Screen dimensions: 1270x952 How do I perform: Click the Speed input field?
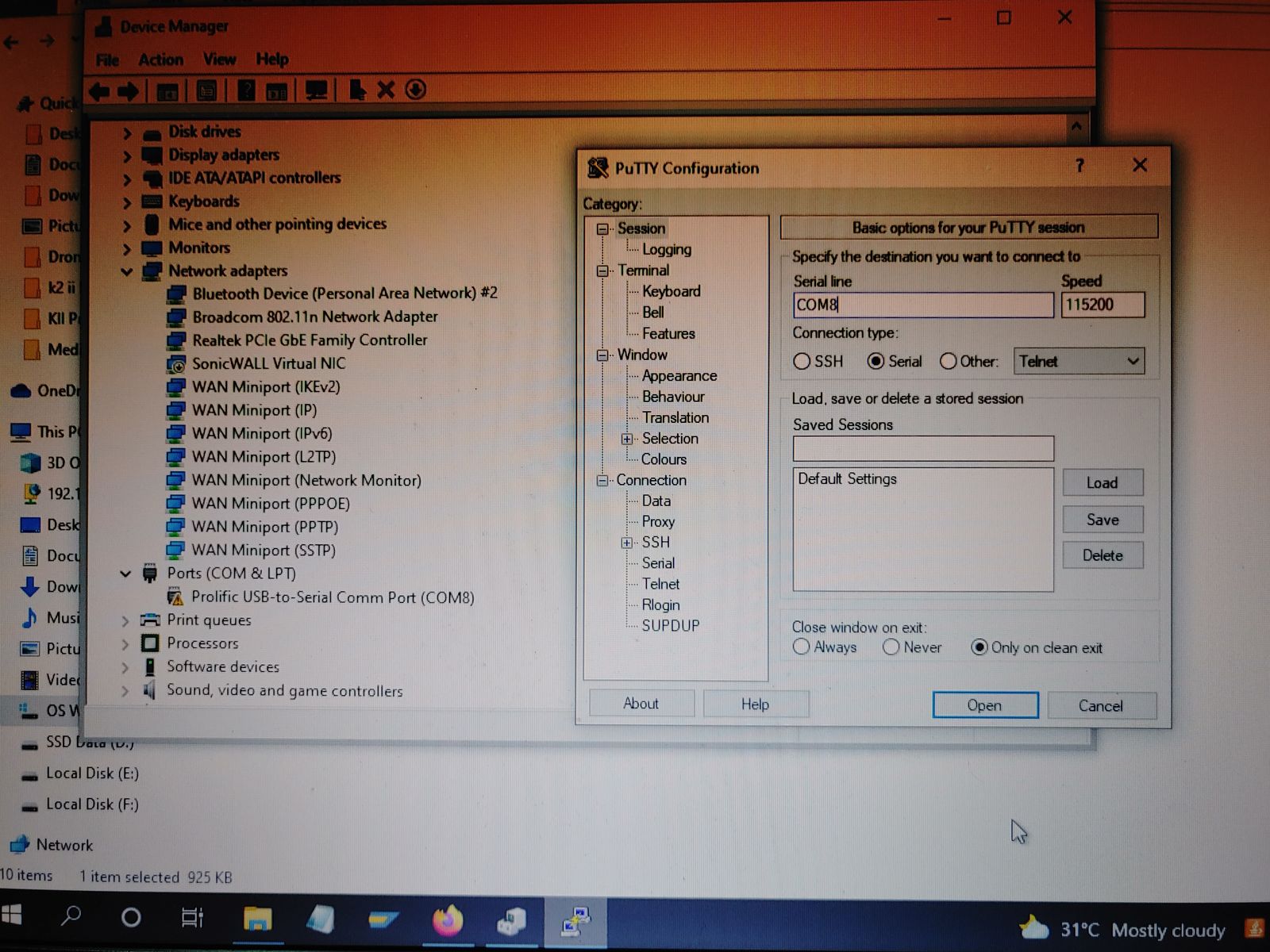point(1103,305)
